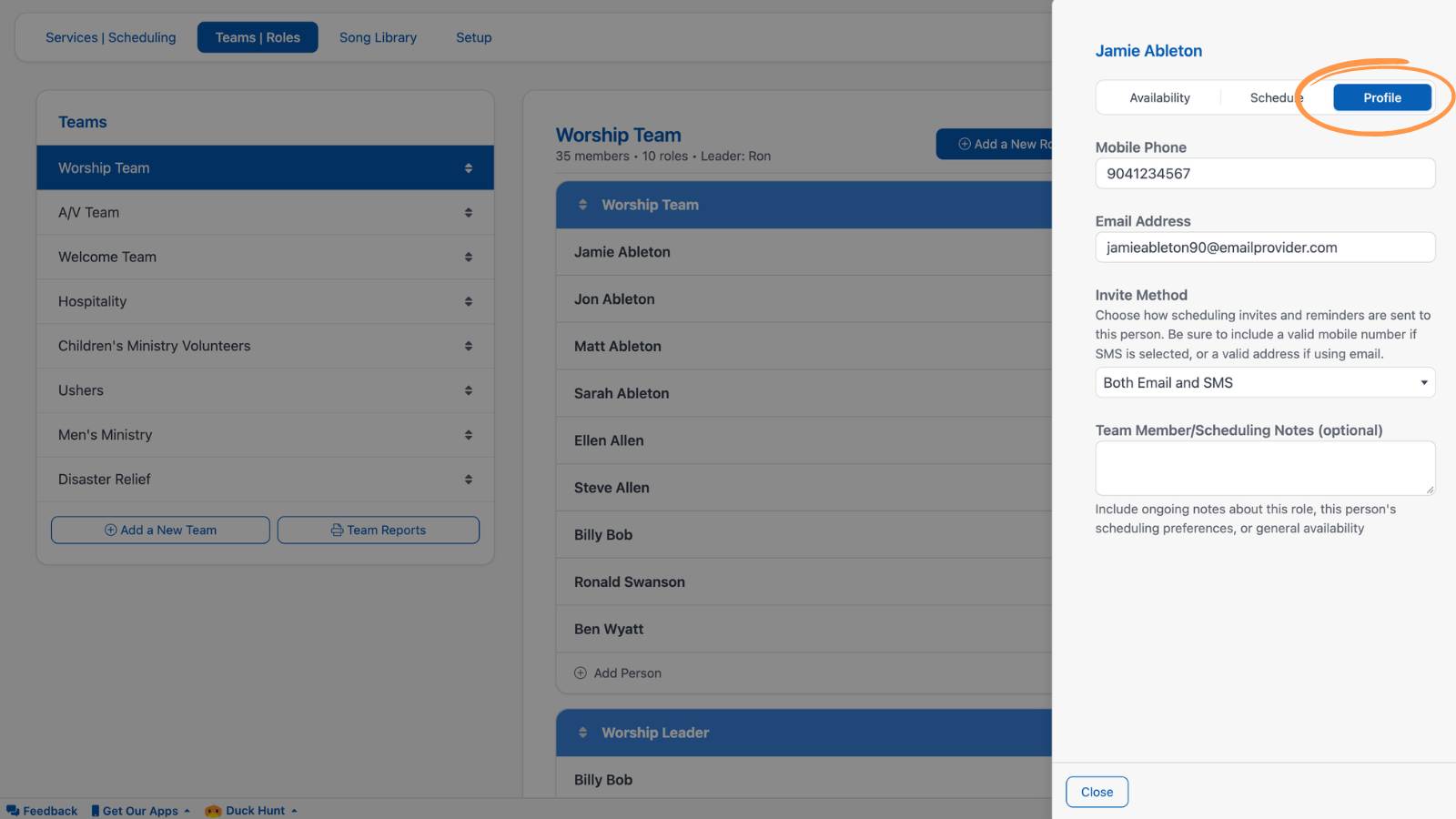
Task: Open the Invite Method dropdown
Action: [x=1265, y=382]
